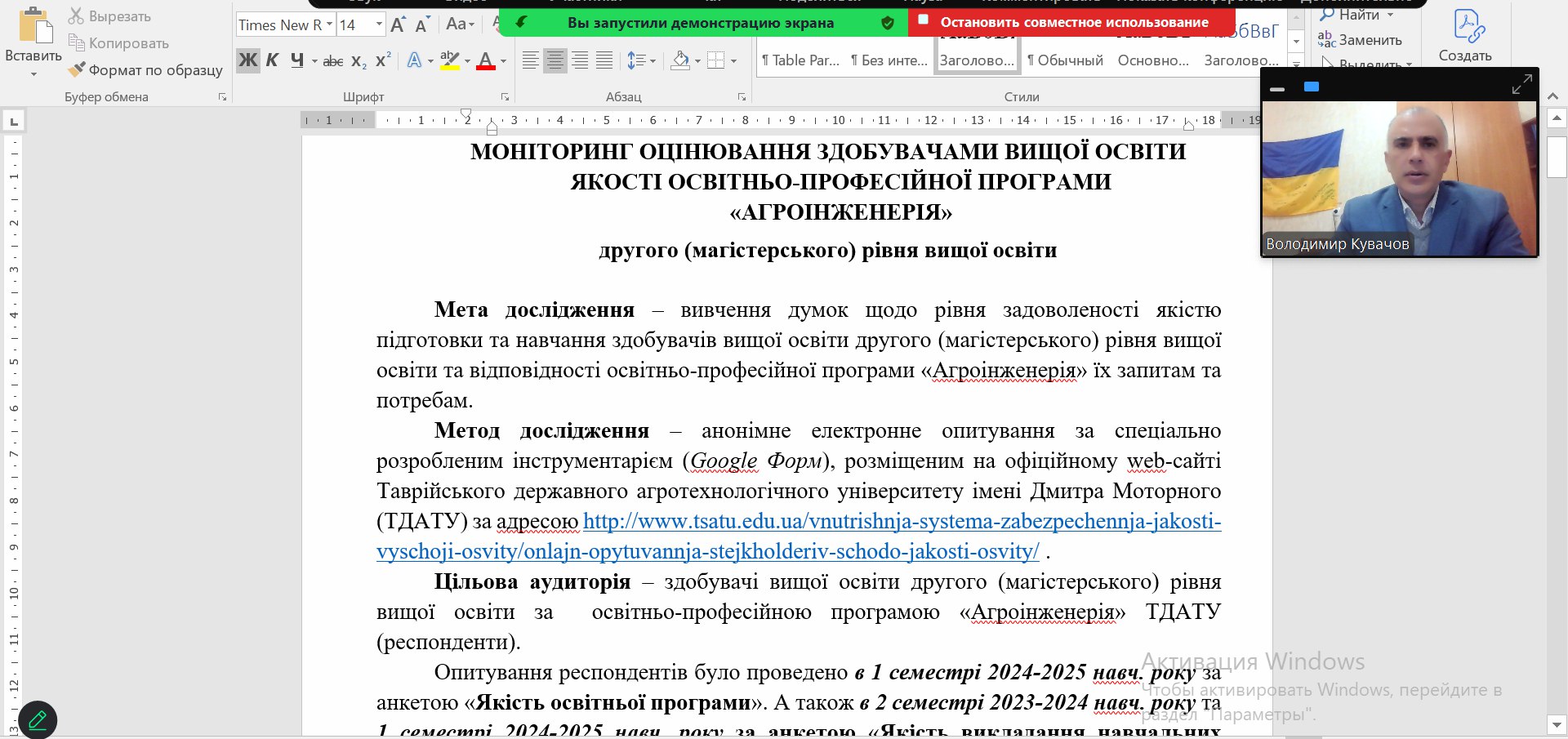
Task: Justify text alignment
Action: 604,60
